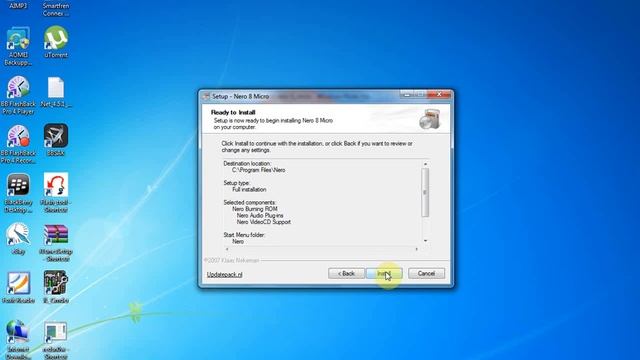Click the 'Selected components:' line

click(250, 202)
